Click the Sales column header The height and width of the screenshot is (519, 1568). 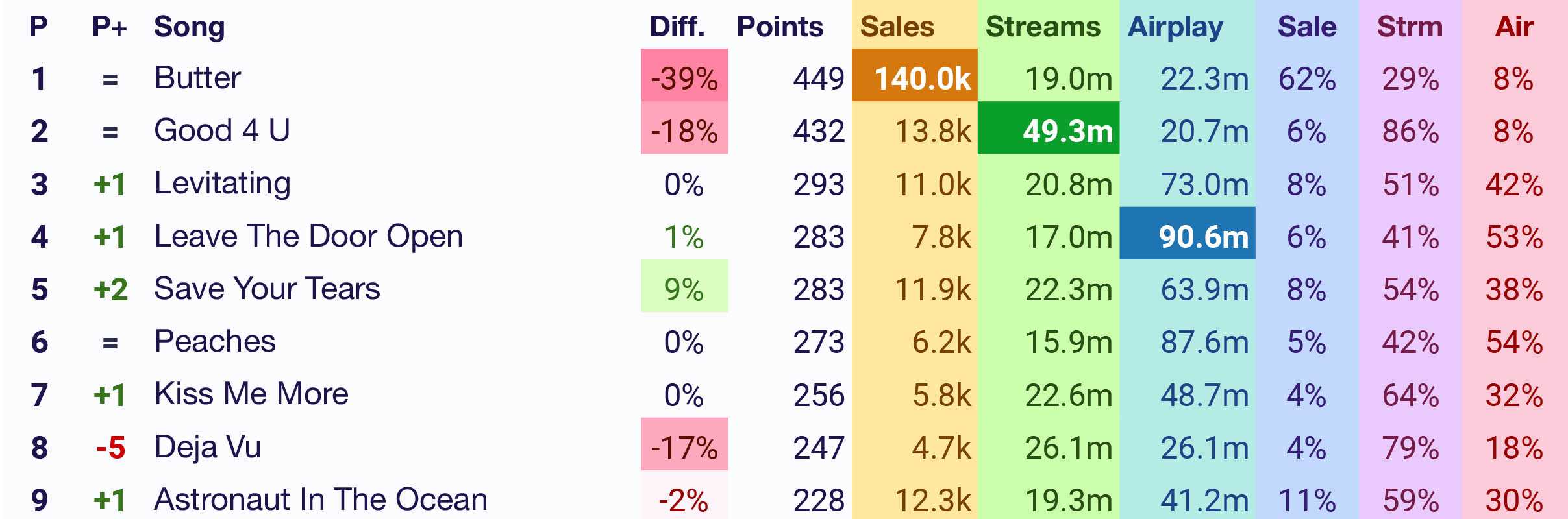pos(897,27)
